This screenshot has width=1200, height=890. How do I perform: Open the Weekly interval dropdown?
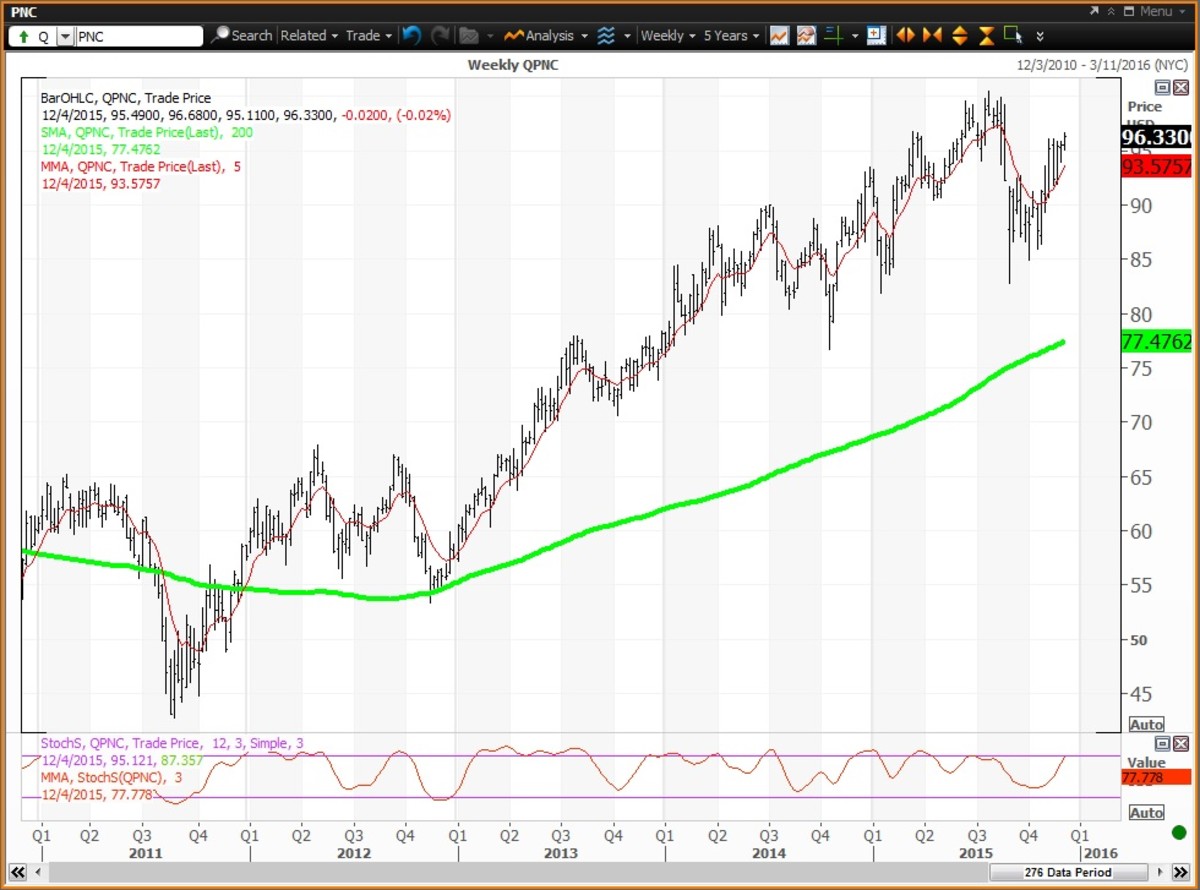coord(668,35)
